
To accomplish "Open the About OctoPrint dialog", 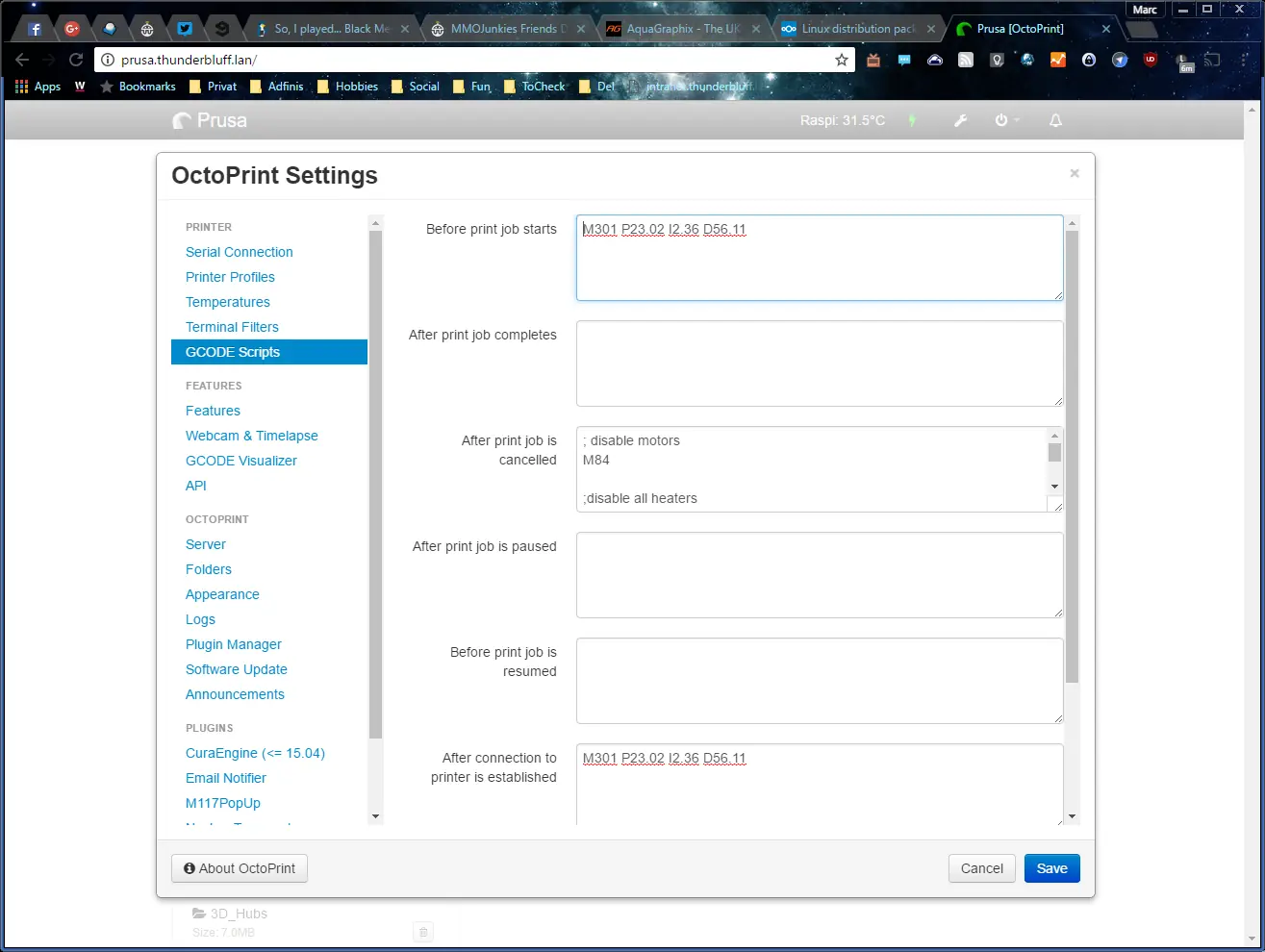I will [x=239, y=867].
